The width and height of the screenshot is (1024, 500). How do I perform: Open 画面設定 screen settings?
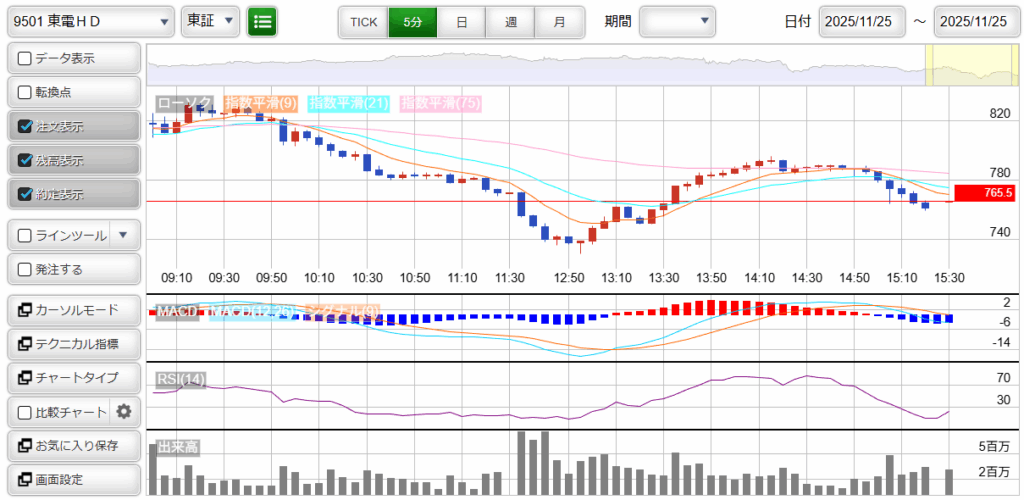pos(73,479)
